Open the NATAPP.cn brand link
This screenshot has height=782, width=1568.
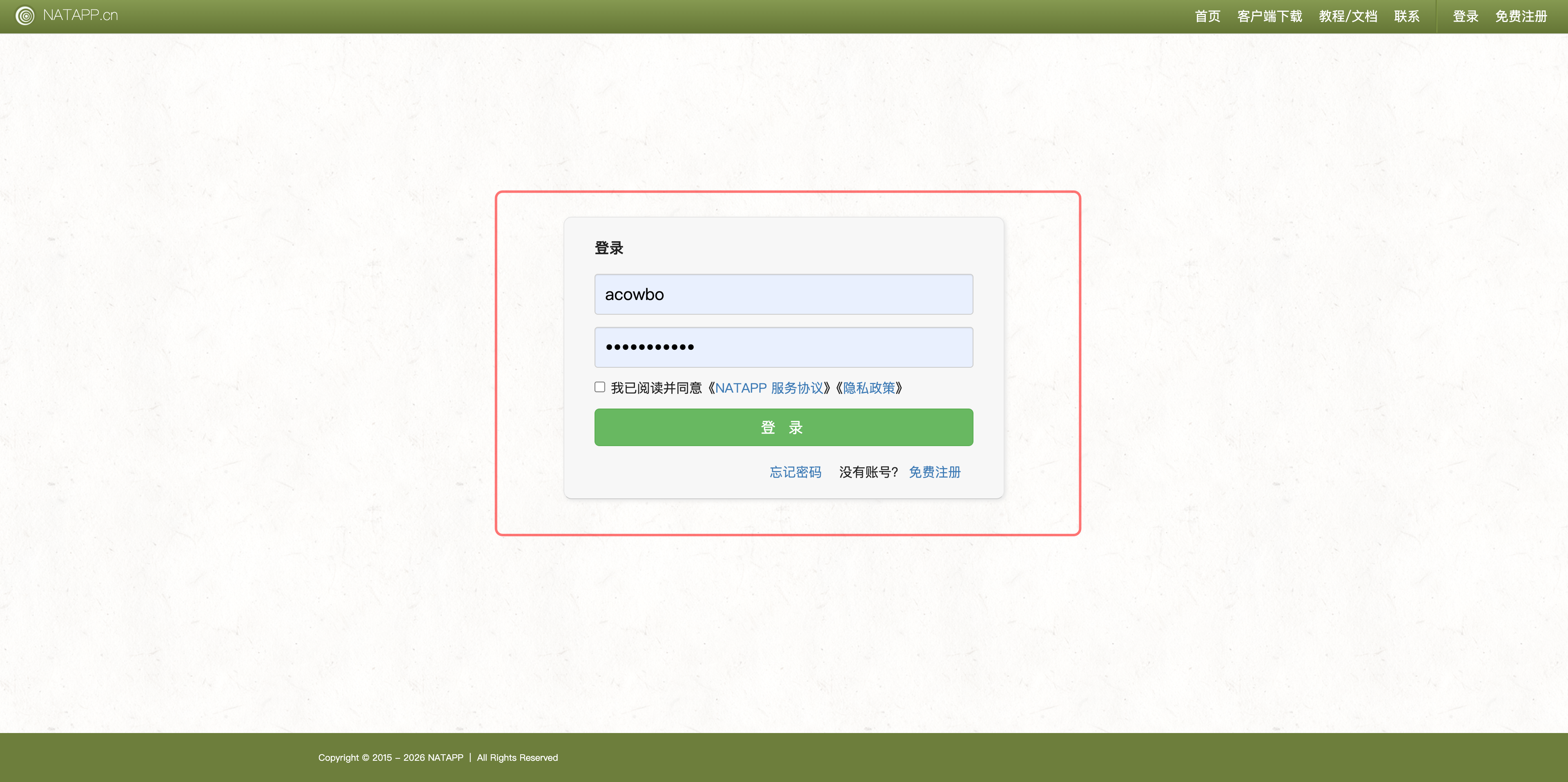[x=80, y=15]
